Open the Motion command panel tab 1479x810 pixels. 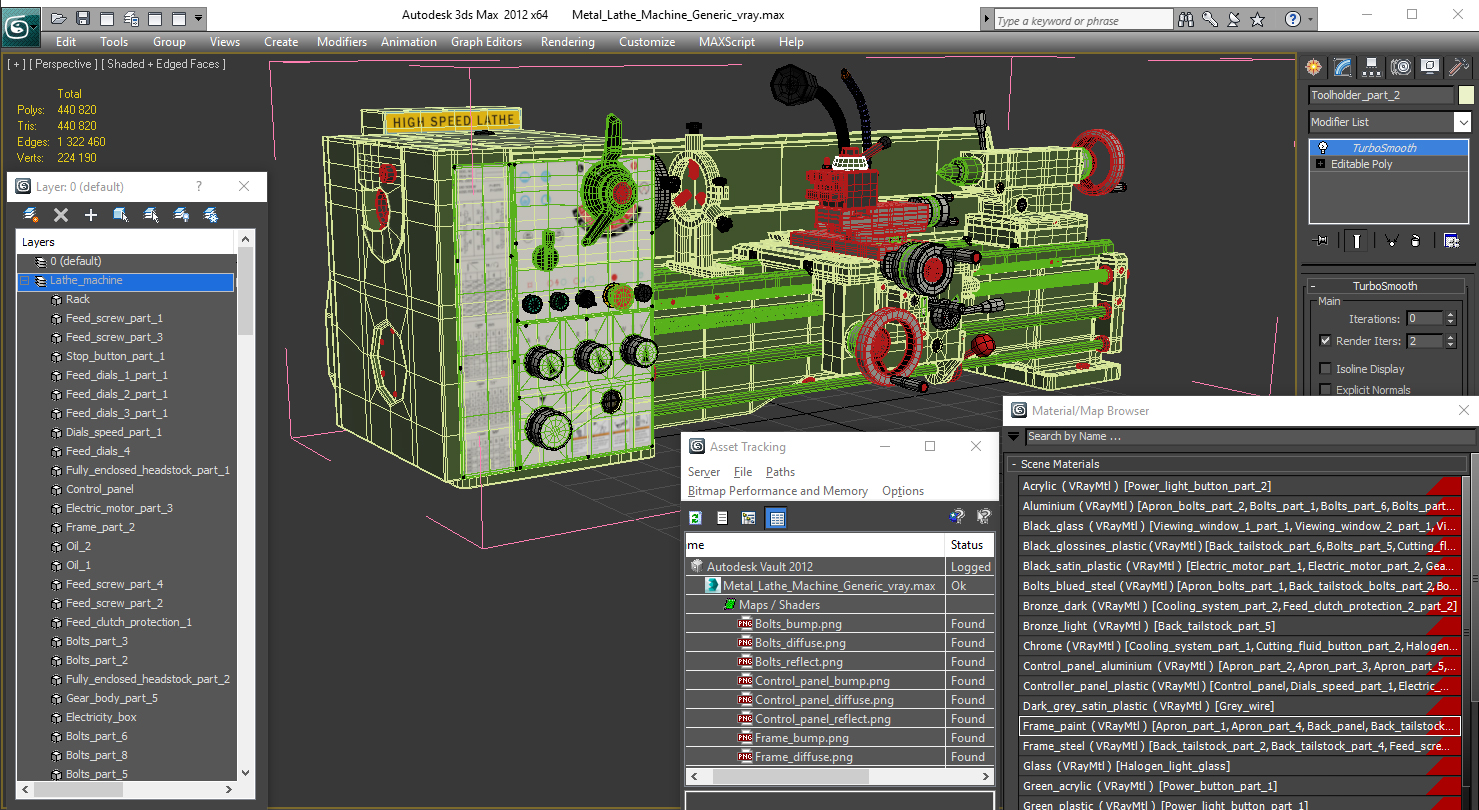click(x=1401, y=67)
